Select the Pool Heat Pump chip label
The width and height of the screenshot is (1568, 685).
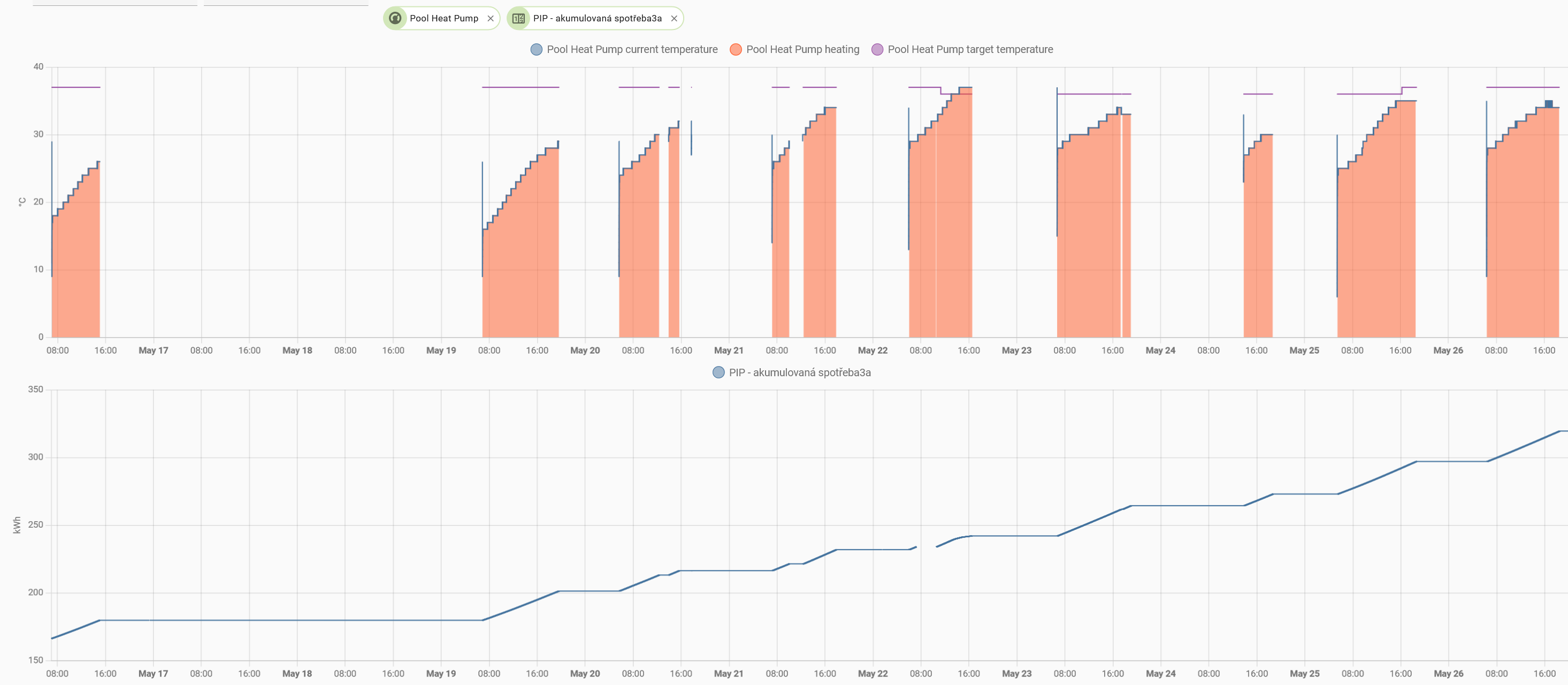tap(443, 18)
